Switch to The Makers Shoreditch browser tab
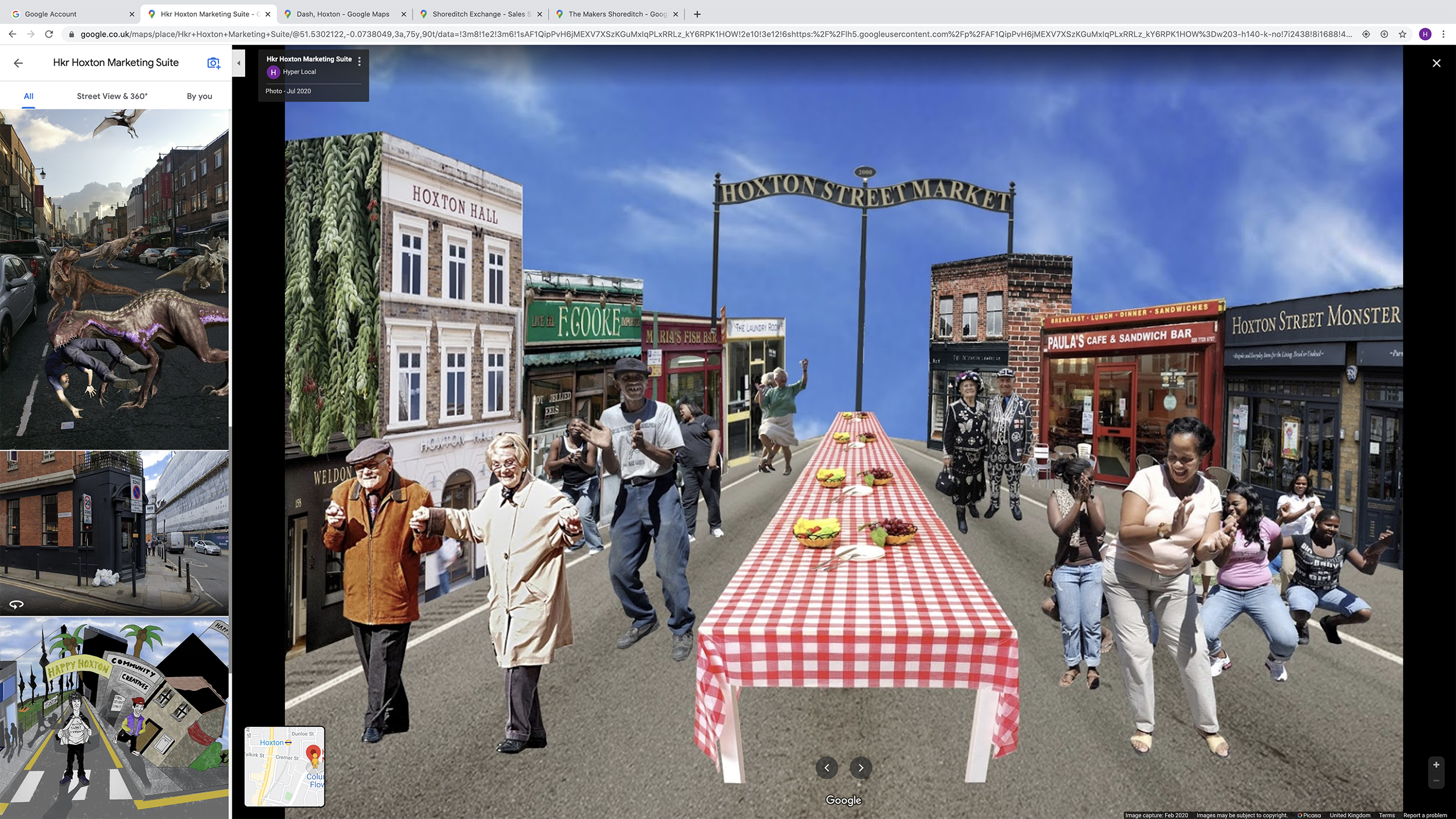The width and height of the screenshot is (1456, 819). [617, 14]
